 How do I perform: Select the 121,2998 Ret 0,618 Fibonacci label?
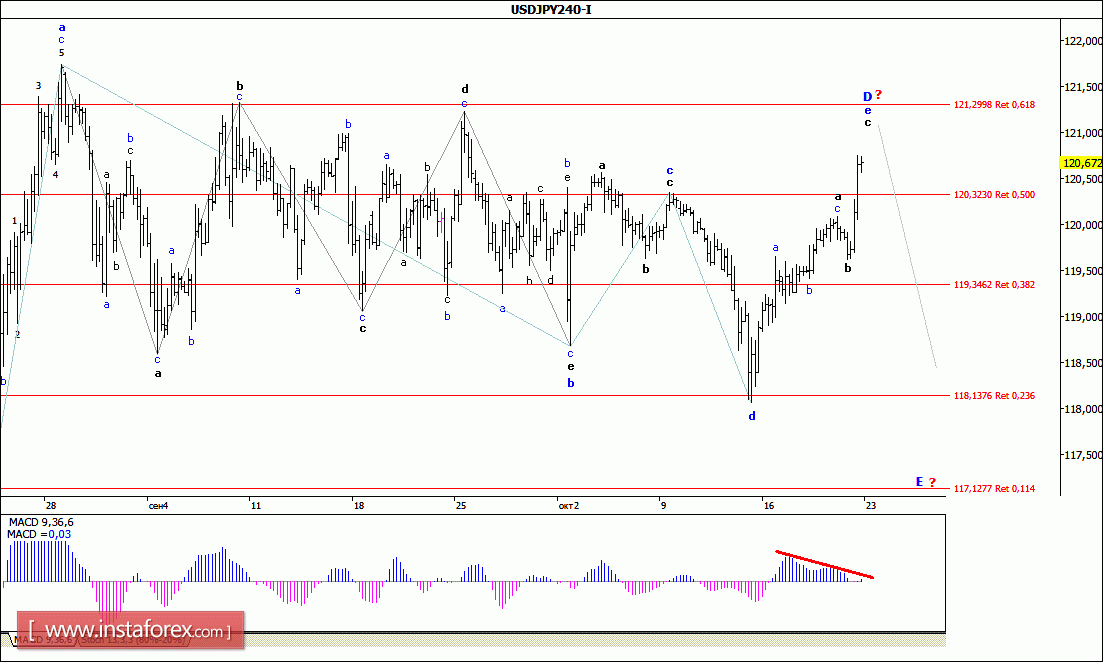pyautogui.click(x=994, y=105)
